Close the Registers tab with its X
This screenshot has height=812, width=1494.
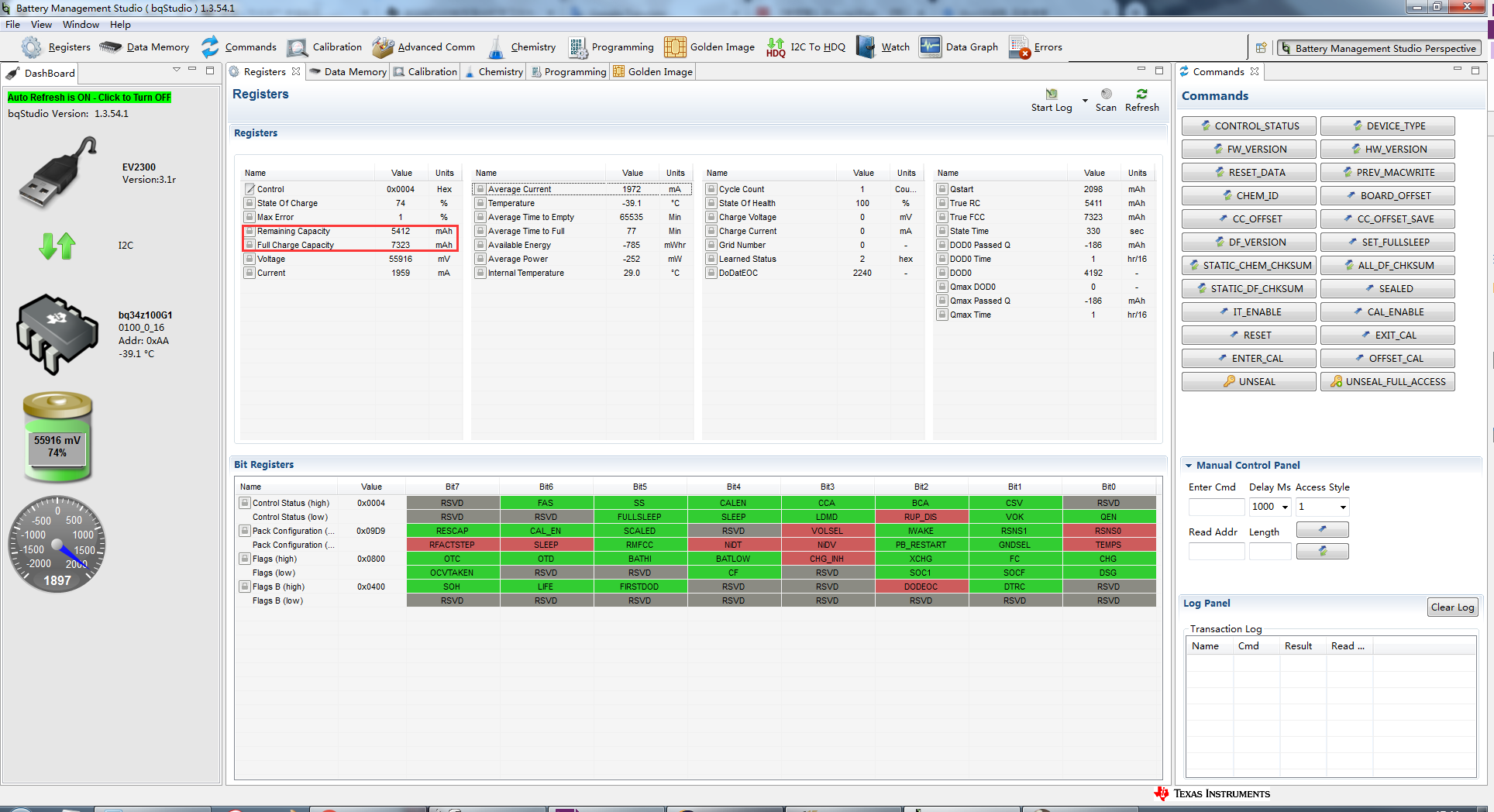(x=296, y=71)
